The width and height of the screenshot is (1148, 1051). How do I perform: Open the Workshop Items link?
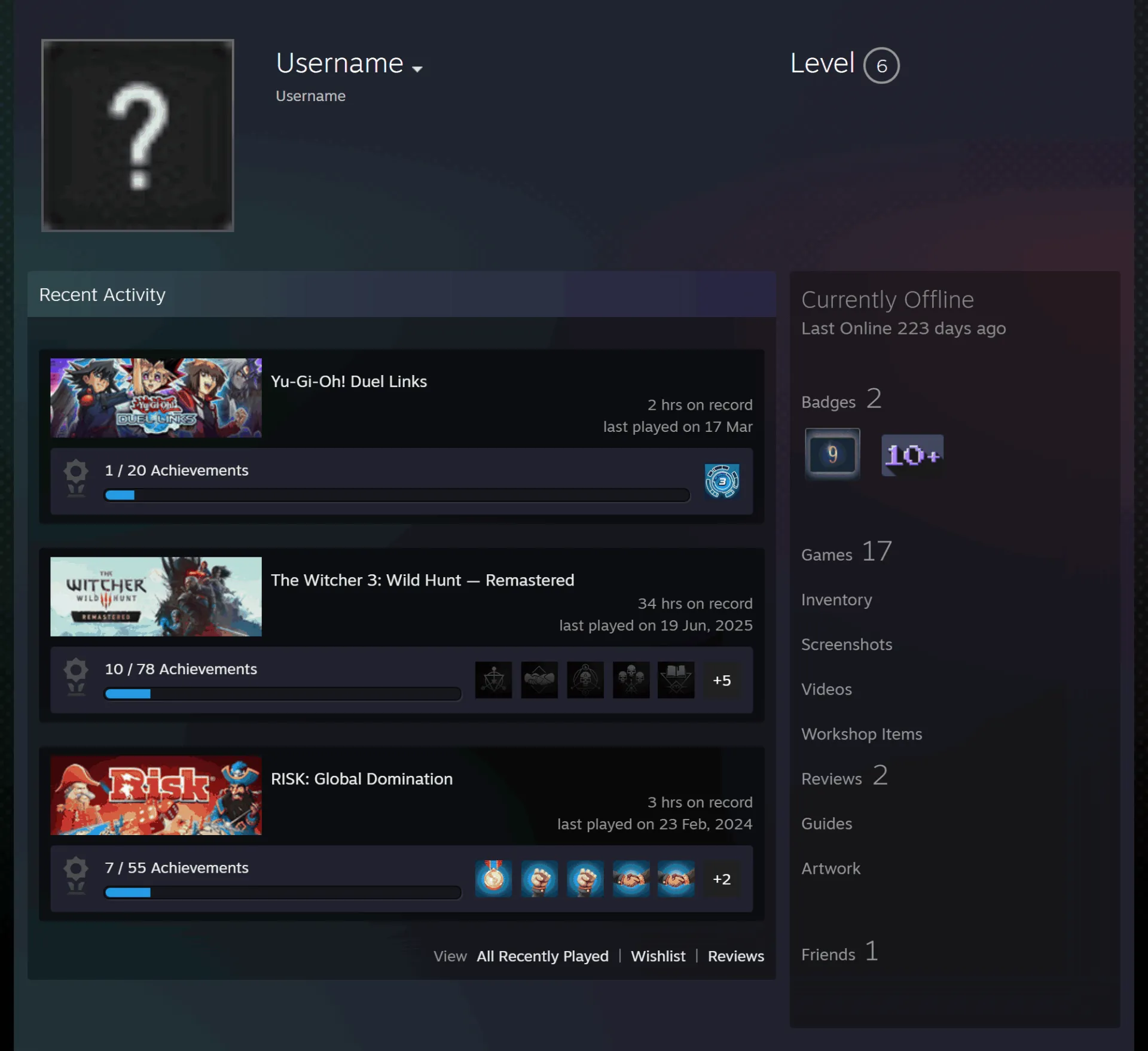coord(862,734)
